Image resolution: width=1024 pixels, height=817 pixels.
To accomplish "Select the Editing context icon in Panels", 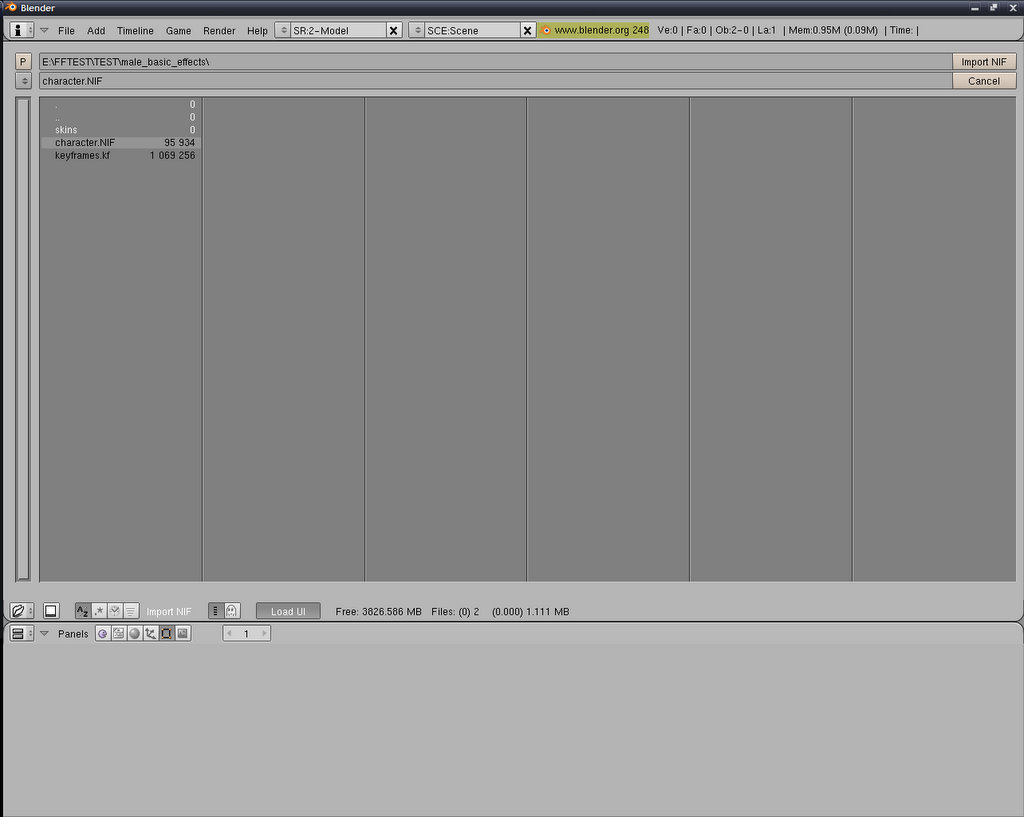I will [166, 634].
